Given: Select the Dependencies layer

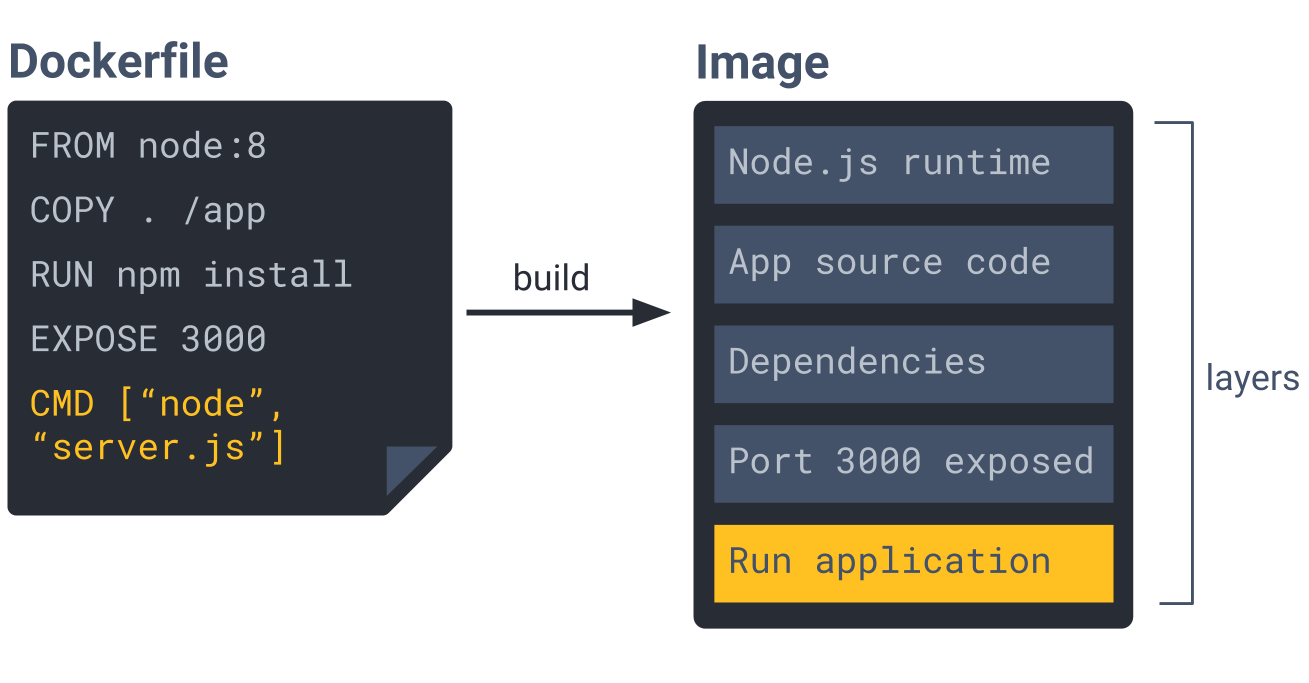Looking at the screenshot, I should point(913,362).
